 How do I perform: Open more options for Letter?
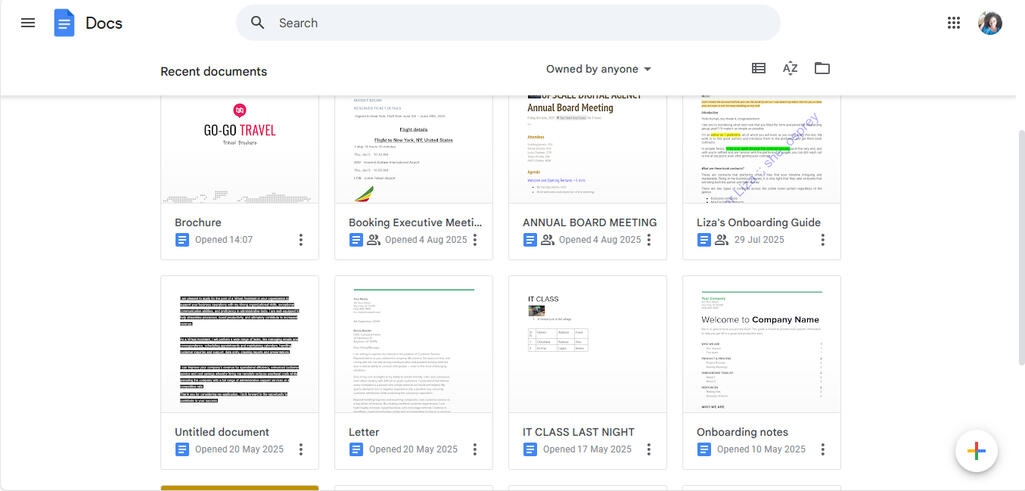pyautogui.click(x=475, y=449)
